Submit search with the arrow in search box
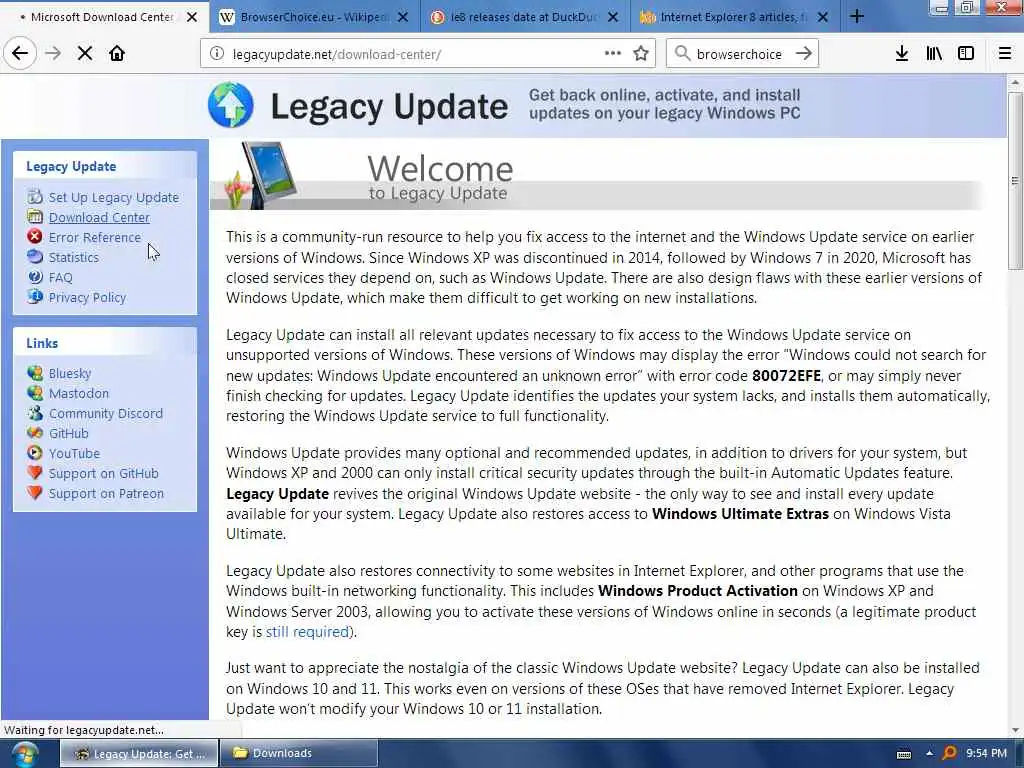The image size is (1024, 768). pyautogui.click(x=804, y=54)
